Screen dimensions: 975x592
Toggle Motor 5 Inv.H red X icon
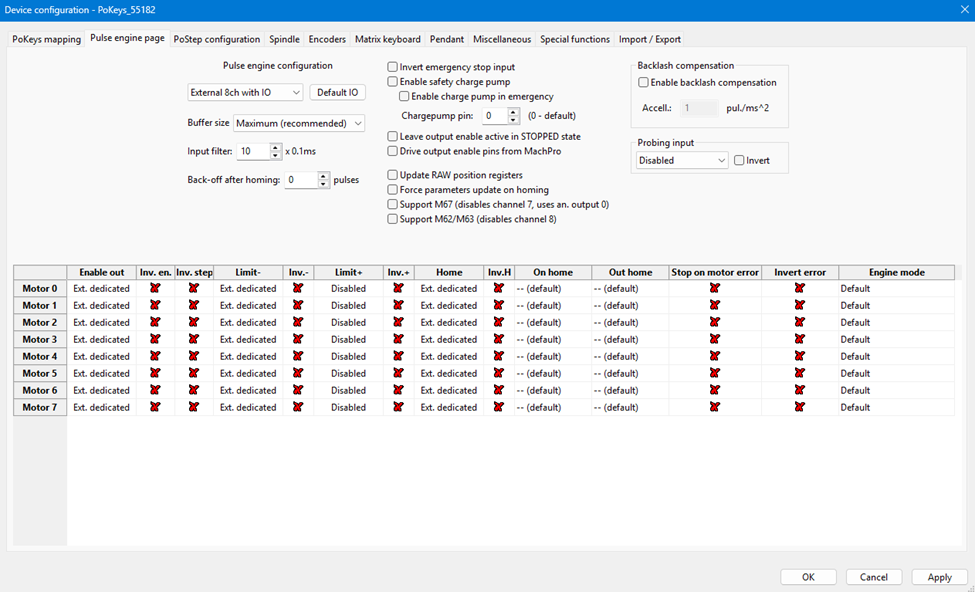tap(499, 373)
